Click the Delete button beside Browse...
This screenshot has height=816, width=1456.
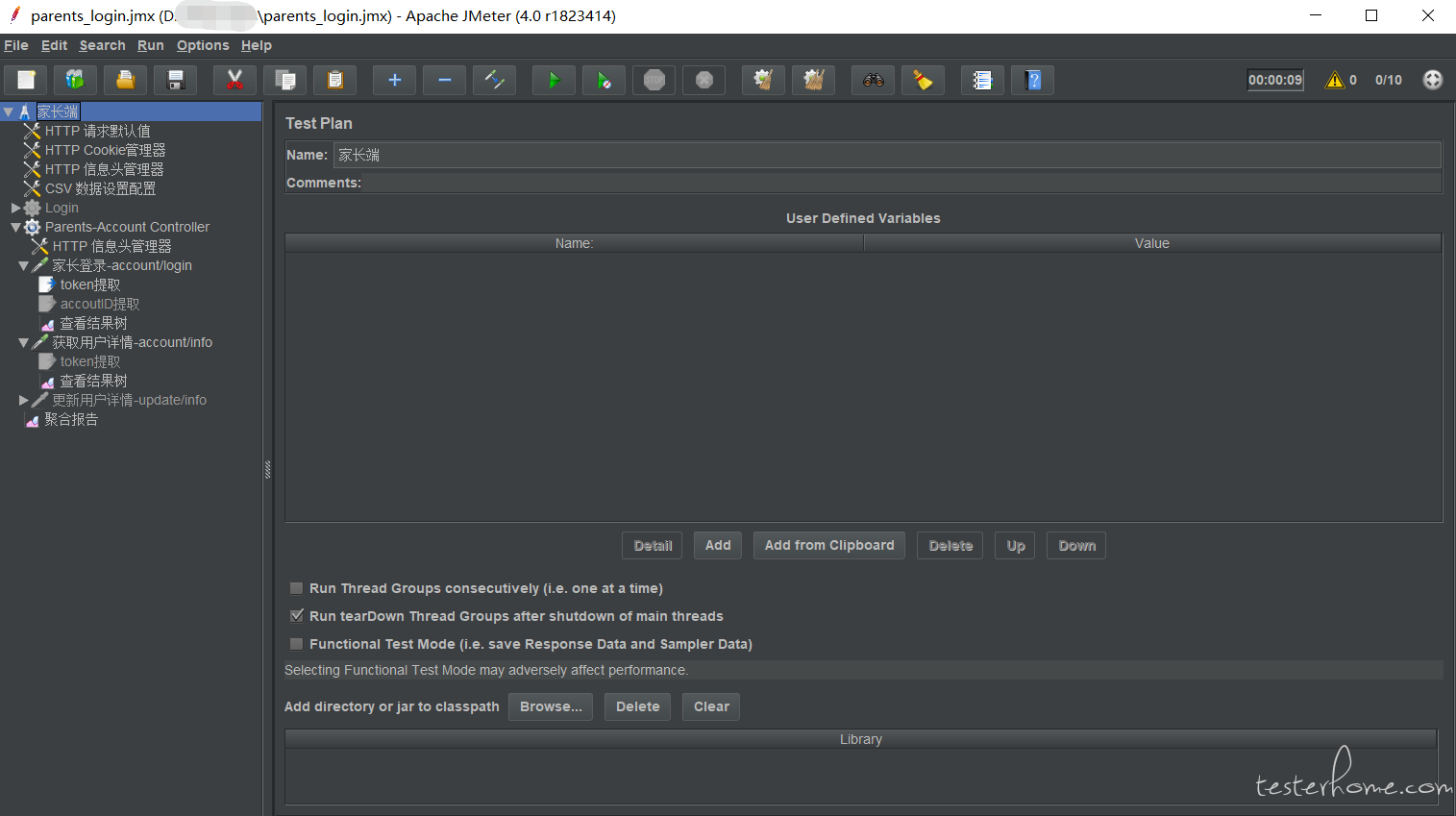[x=638, y=706]
